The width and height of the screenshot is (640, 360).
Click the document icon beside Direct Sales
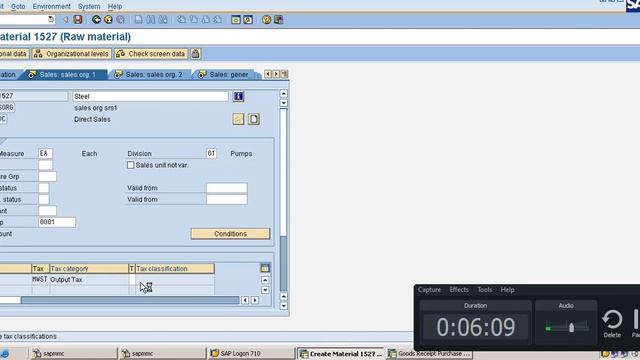(254, 119)
